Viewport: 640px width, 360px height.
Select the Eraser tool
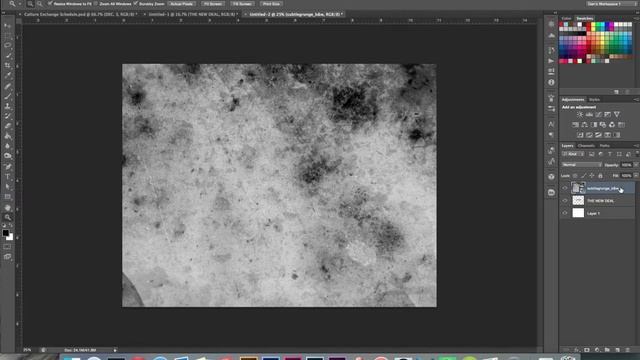8,126
